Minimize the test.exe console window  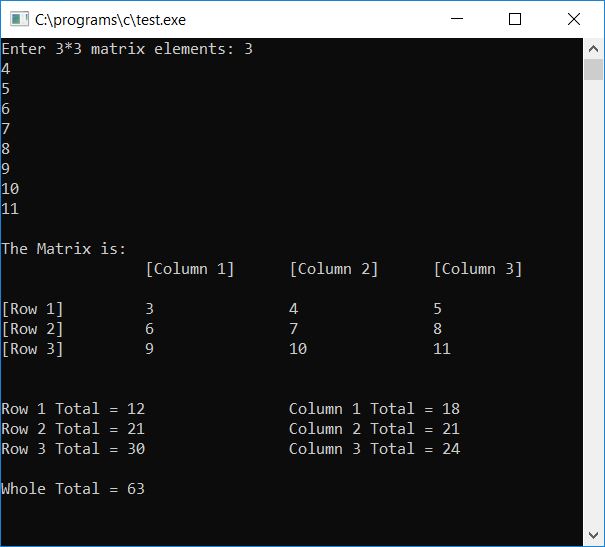(x=457, y=19)
